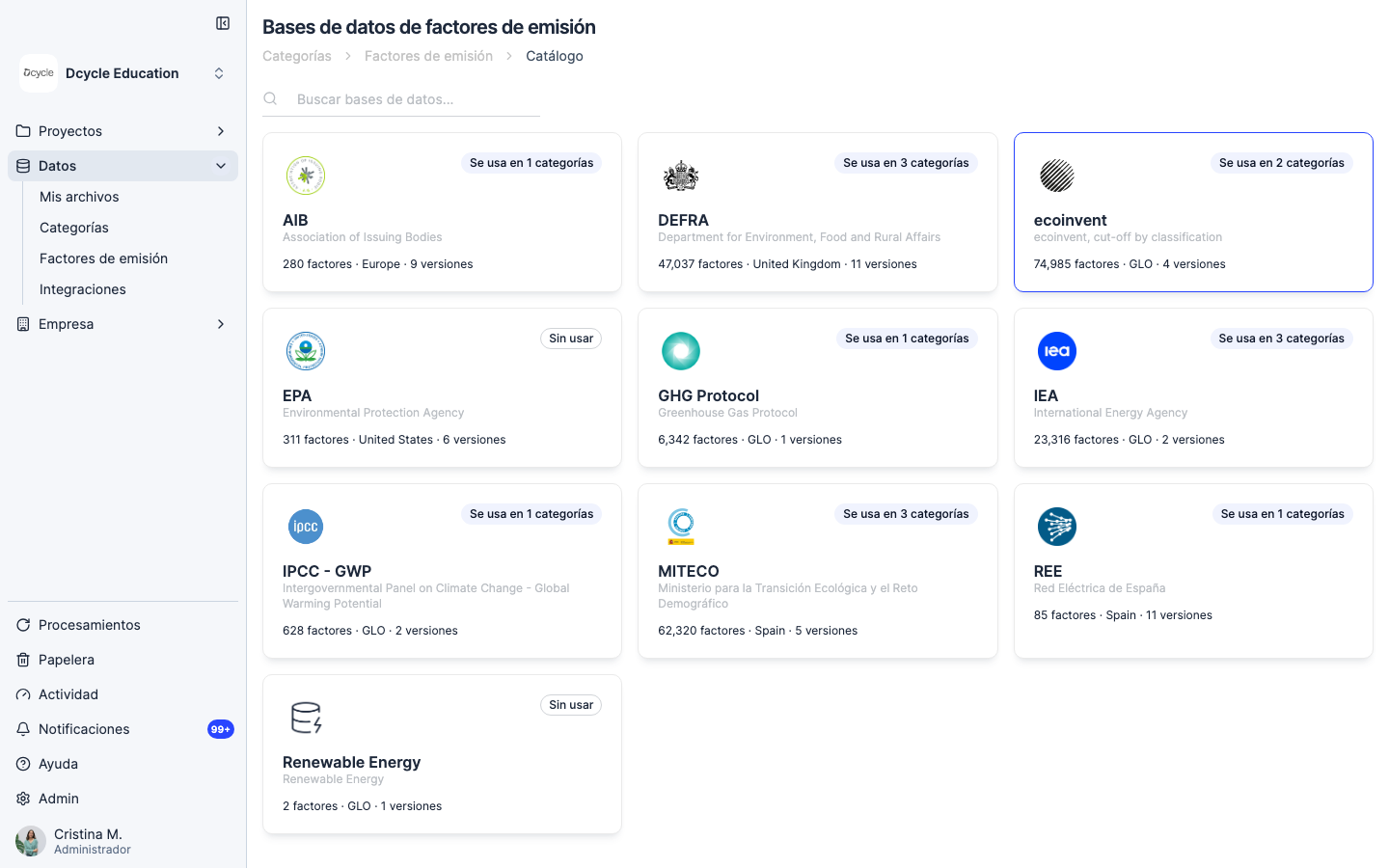This screenshot has height=868, width=1389.
Task: Open the DEFRA database card title
Action: [x=683, y=220]
